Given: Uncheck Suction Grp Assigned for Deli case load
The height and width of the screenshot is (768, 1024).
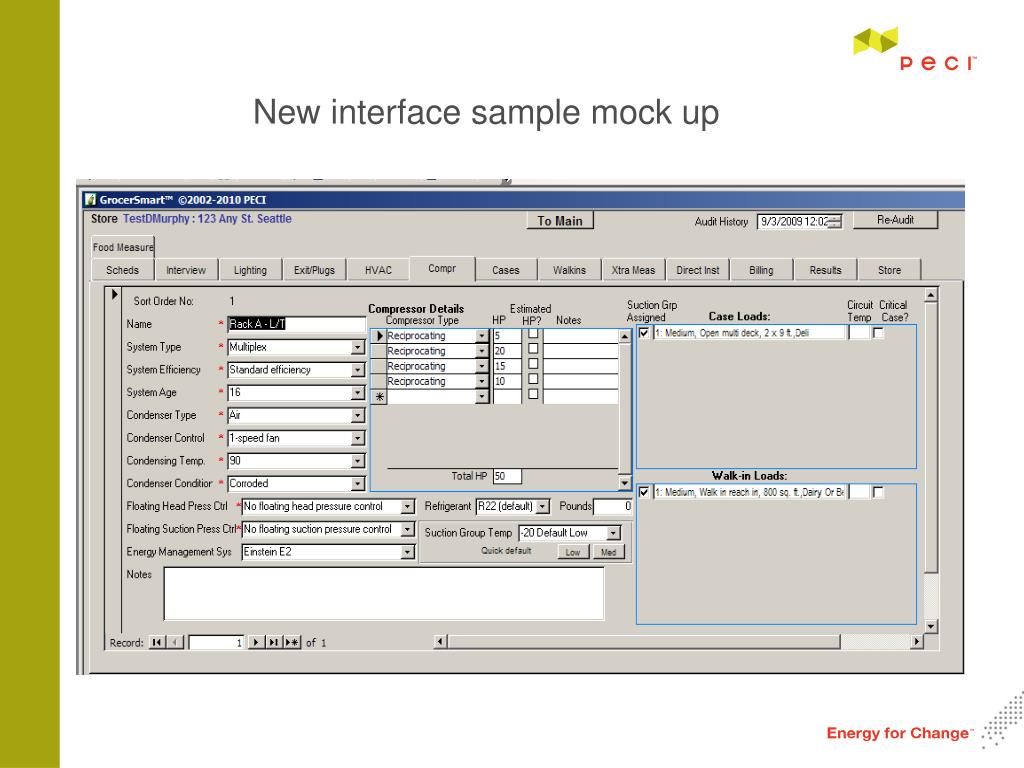Looking at the screenshot, I should (644, 332).
